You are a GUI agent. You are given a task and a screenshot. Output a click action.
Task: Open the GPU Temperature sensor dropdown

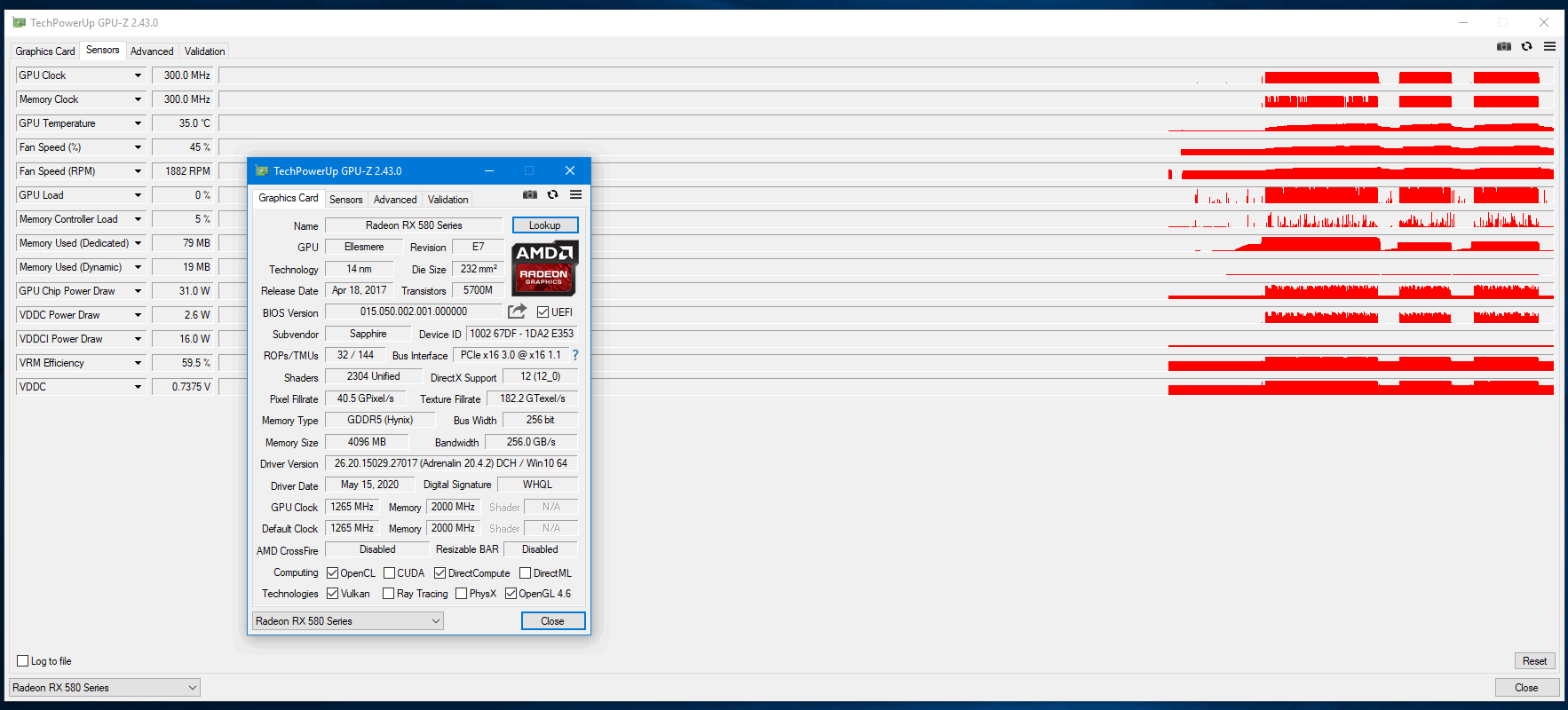click(x=138, y=123)
